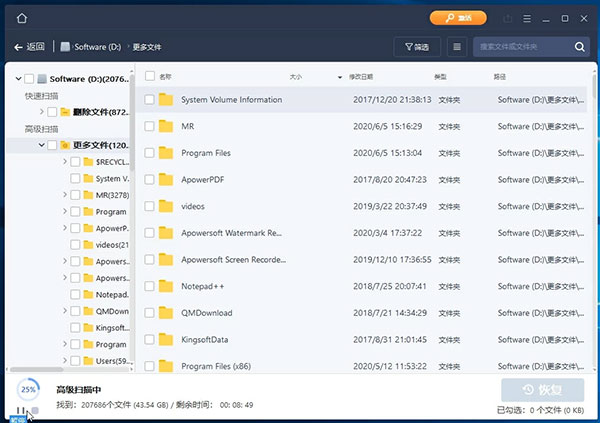600x423 pixels.
Task: Expand the $RECYCLE folder tree node
Action: click(64, 162)
